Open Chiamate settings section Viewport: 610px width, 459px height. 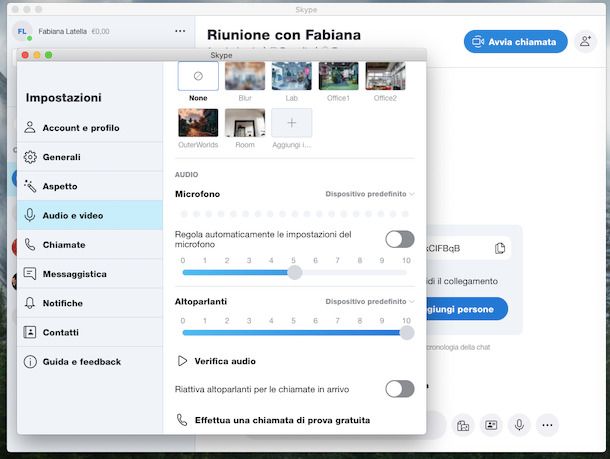click(90, 244)
